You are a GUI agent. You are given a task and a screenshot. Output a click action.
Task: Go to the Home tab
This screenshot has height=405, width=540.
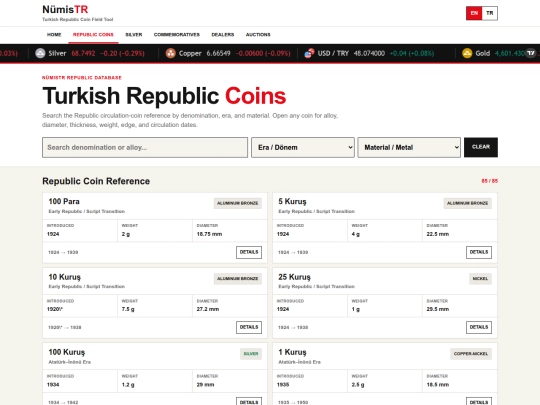point(54,35)
